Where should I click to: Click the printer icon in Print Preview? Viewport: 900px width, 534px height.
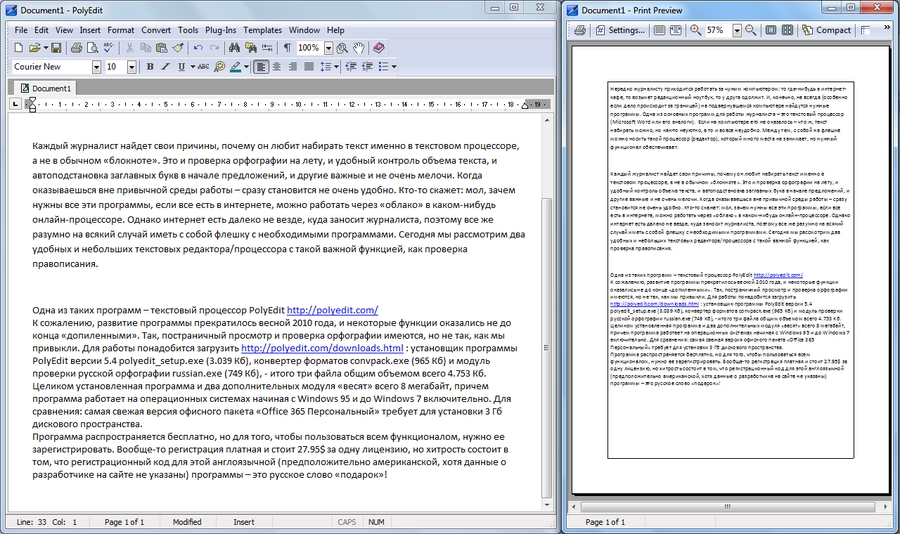[580, 30]
